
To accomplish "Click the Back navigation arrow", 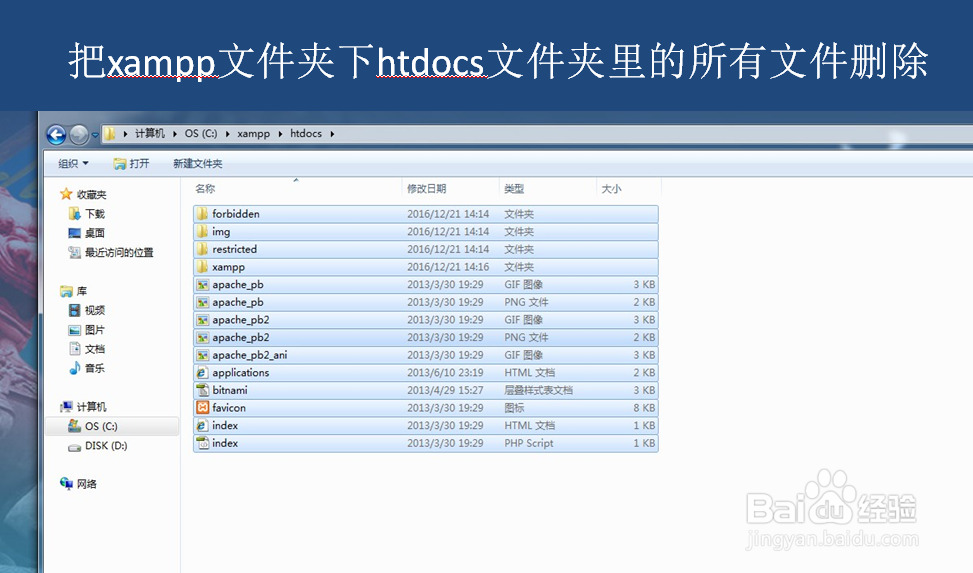I will [56, 134].
